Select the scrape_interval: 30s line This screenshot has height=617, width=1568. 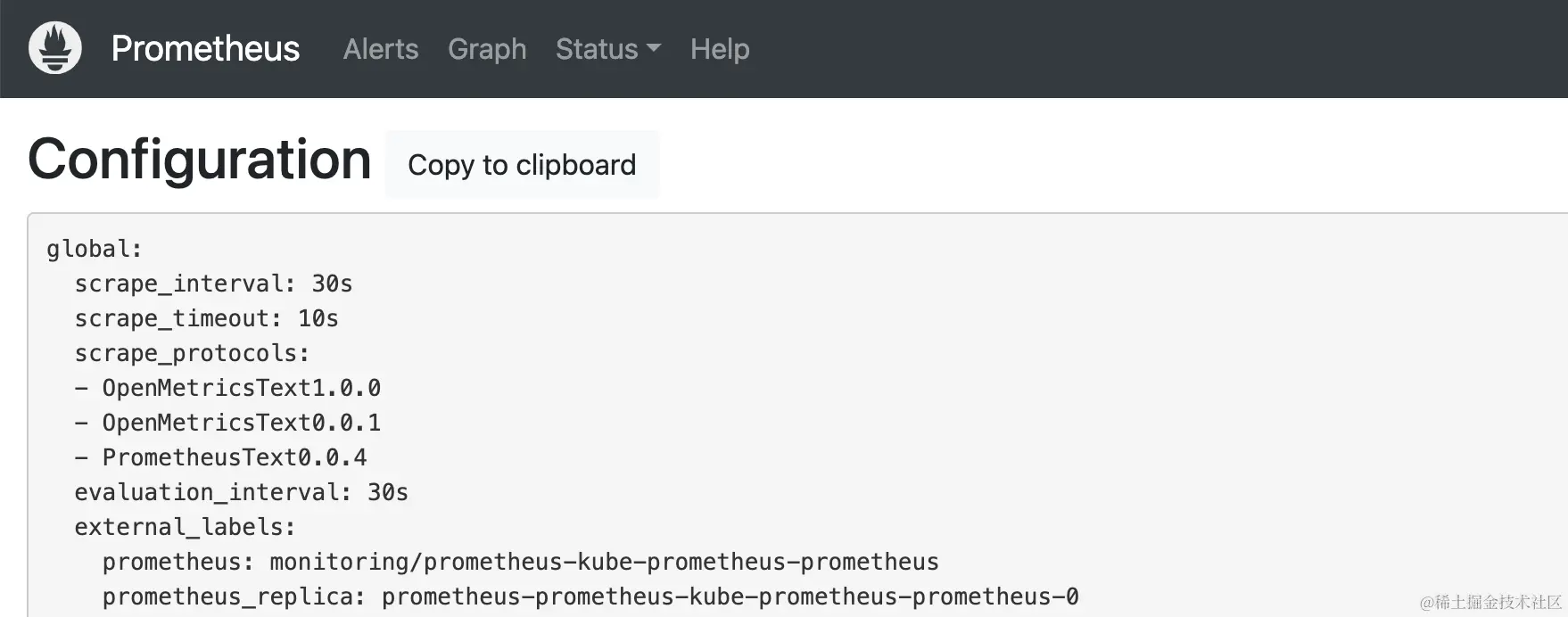[213, 284]
